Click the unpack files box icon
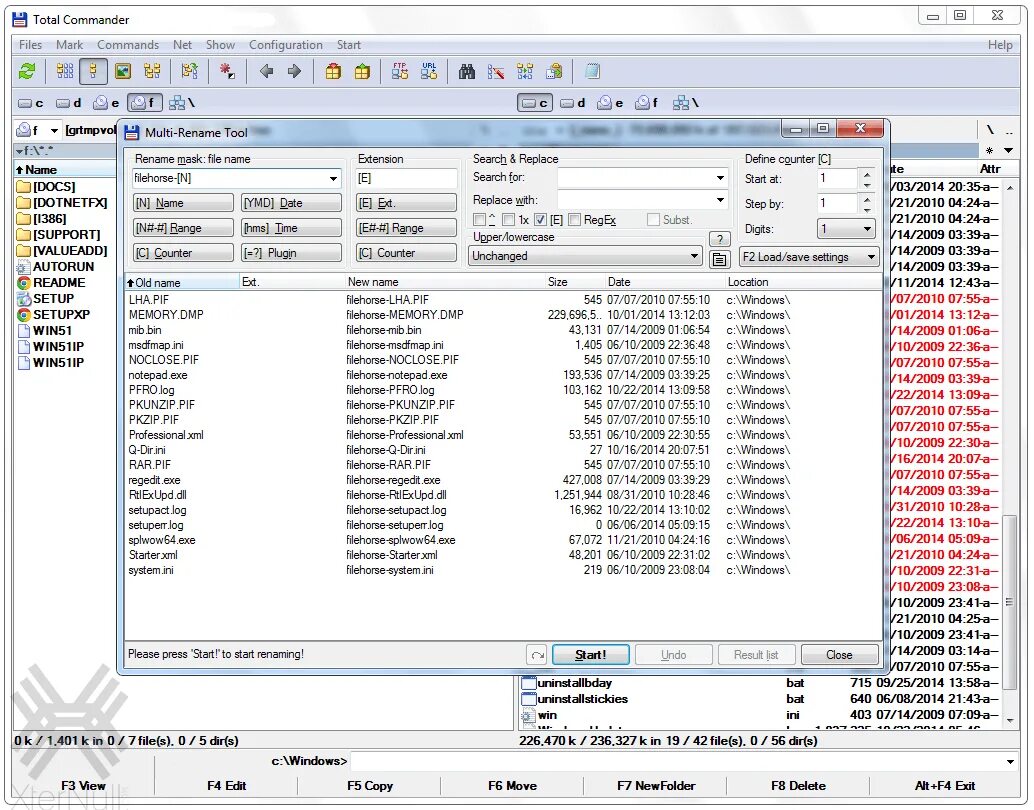The height and width of the screenshot is (810, 1034). 362,71
